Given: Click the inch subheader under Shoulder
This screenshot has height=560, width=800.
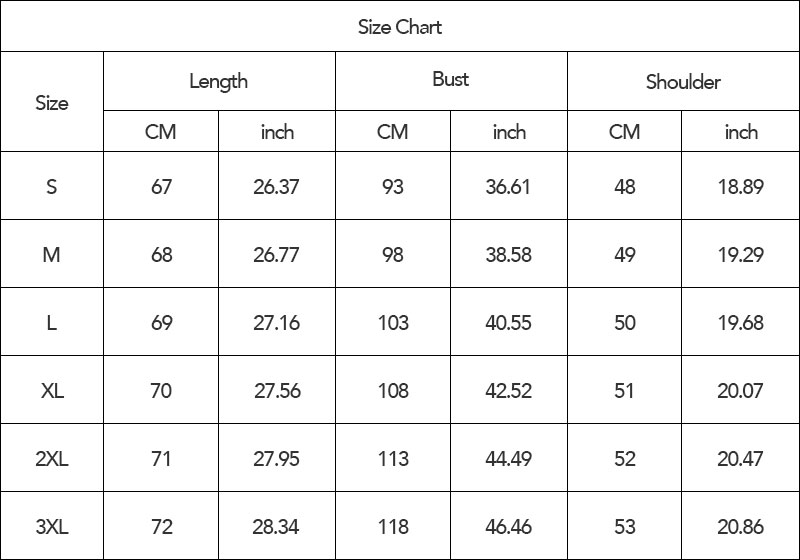Looking at the screenshot, I should (x=741, y=132).
